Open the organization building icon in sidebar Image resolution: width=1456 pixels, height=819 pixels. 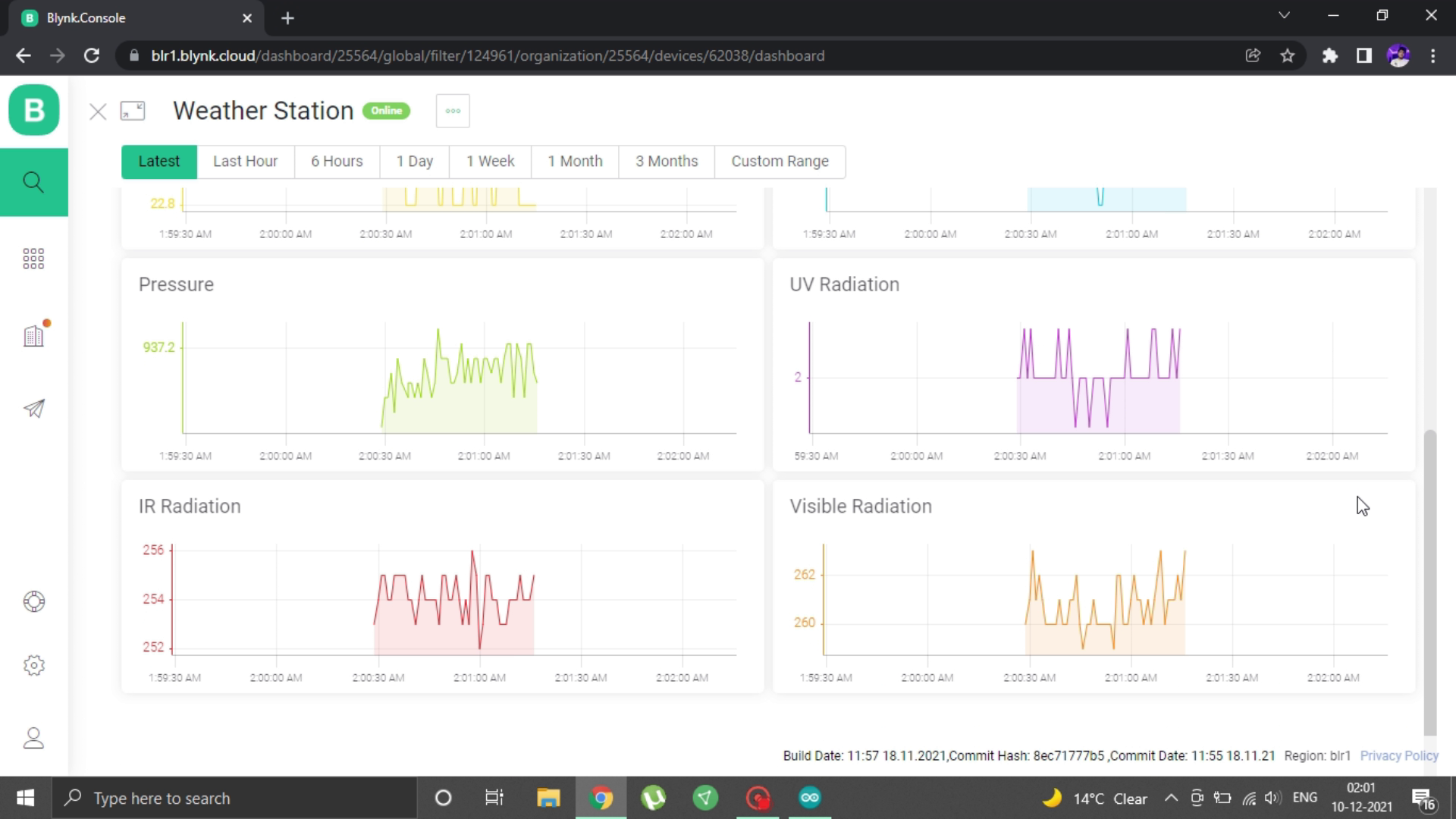(34, 335)
